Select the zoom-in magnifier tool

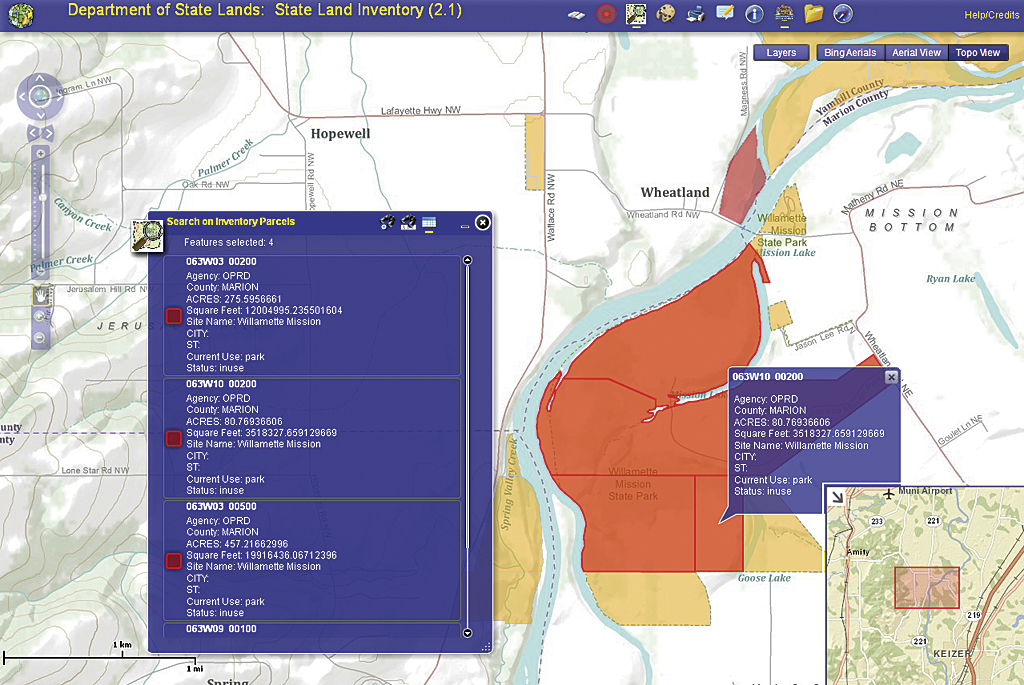(x=40, y=316)
